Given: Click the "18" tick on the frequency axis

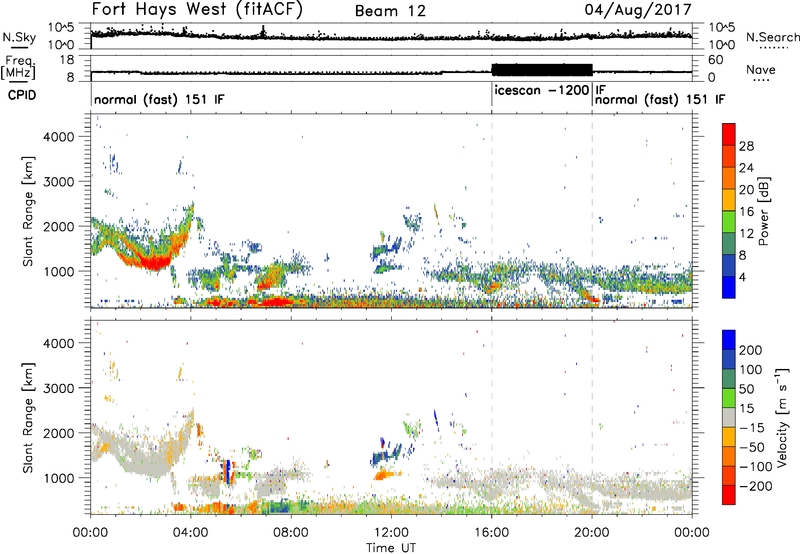Looking at the screenshot, I should pyautogui.click(x=66, y=60).
